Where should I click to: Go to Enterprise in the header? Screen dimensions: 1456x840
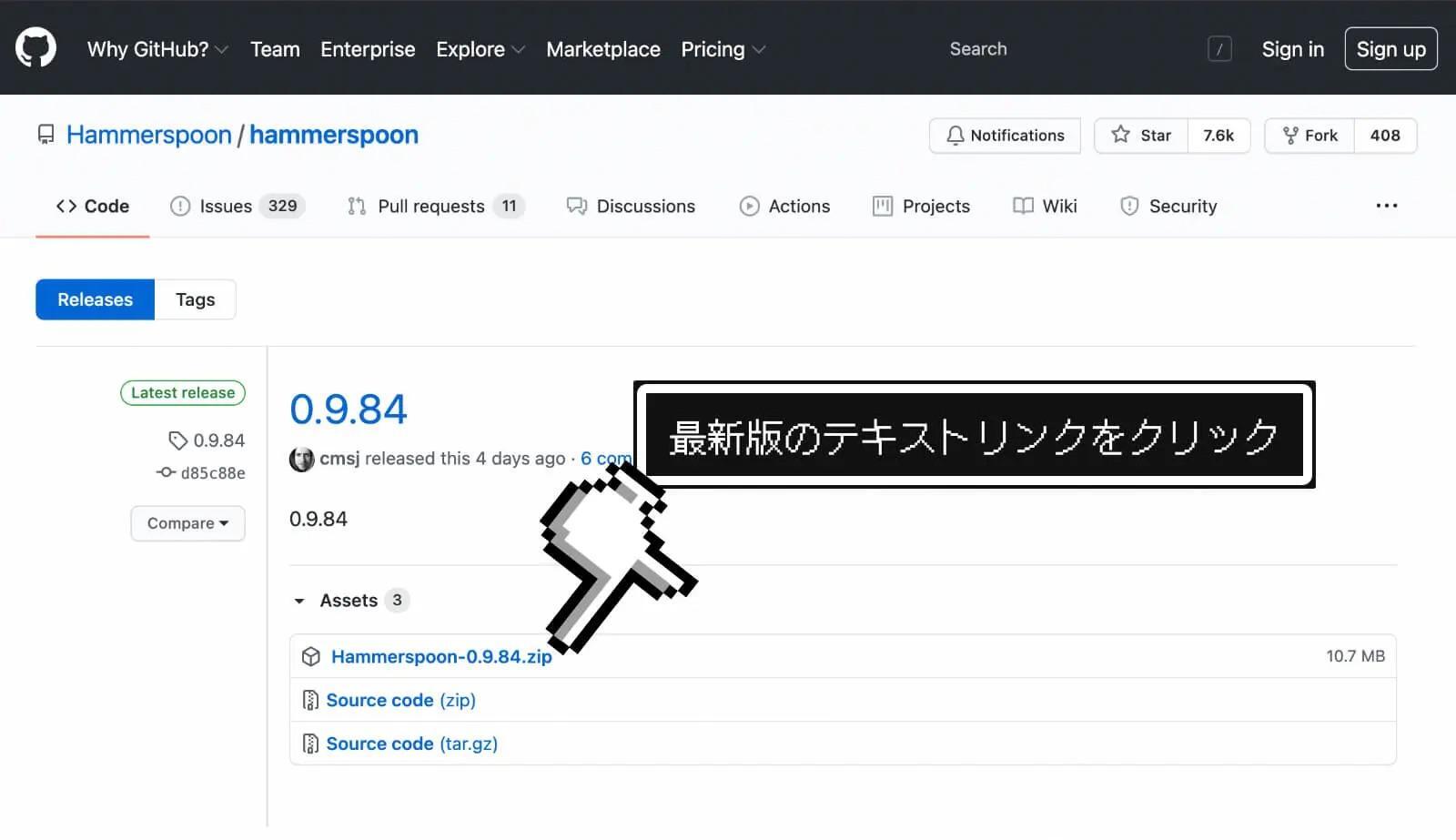368,49
